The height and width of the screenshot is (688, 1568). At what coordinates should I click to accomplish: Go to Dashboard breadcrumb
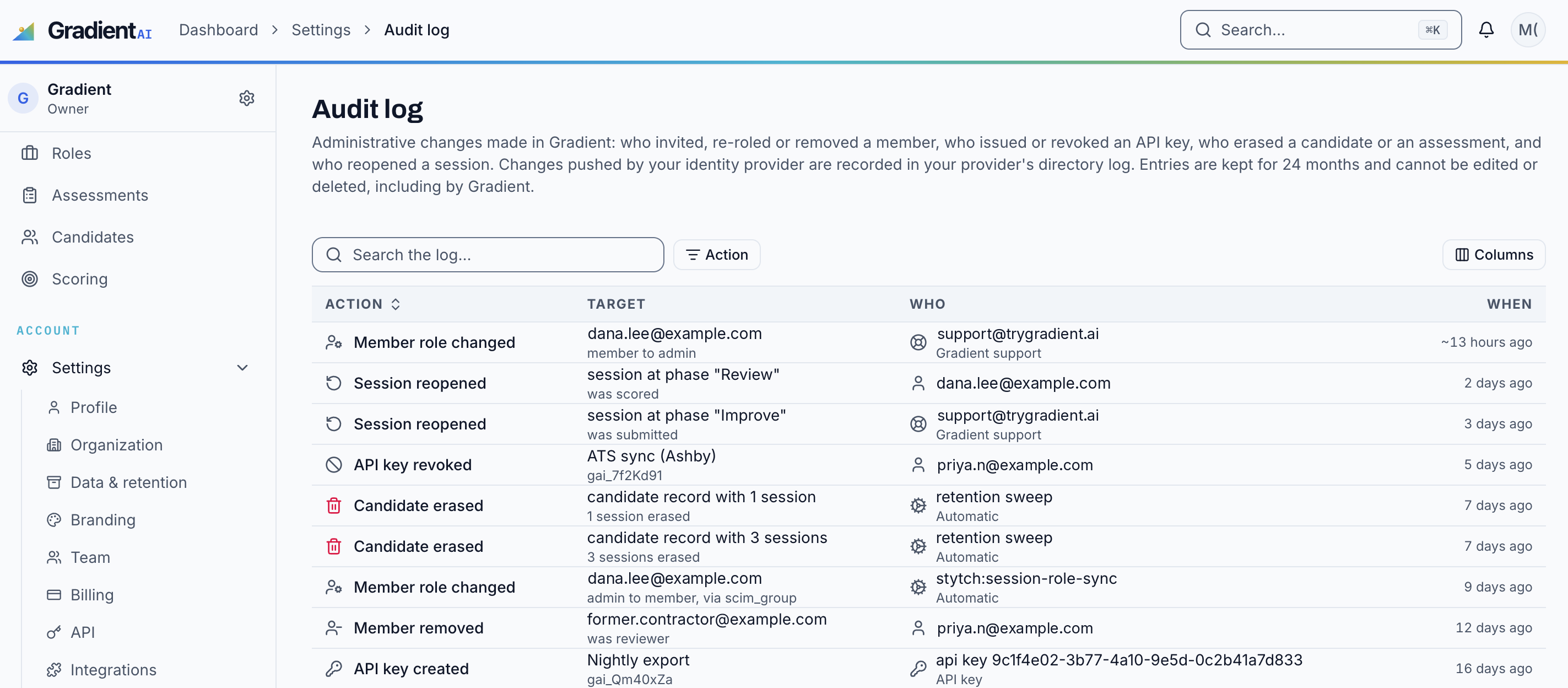pos(219,30)
